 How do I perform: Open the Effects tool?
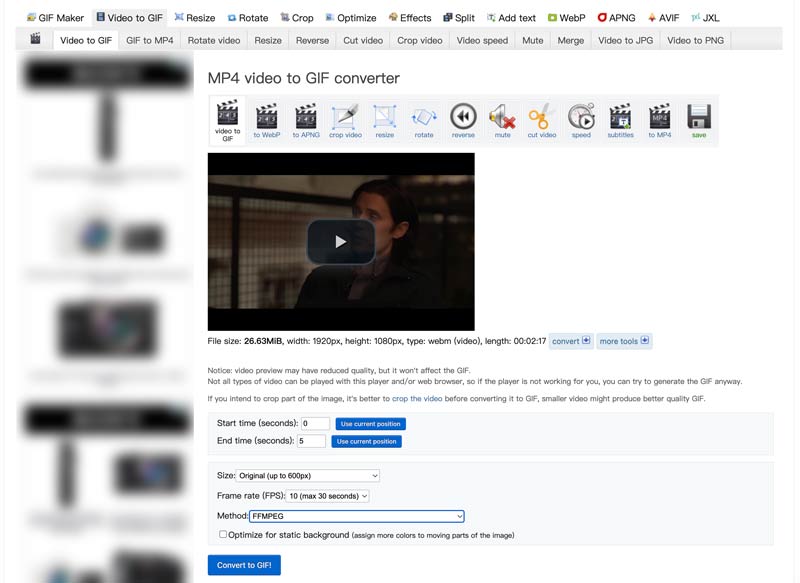[410, 18]
